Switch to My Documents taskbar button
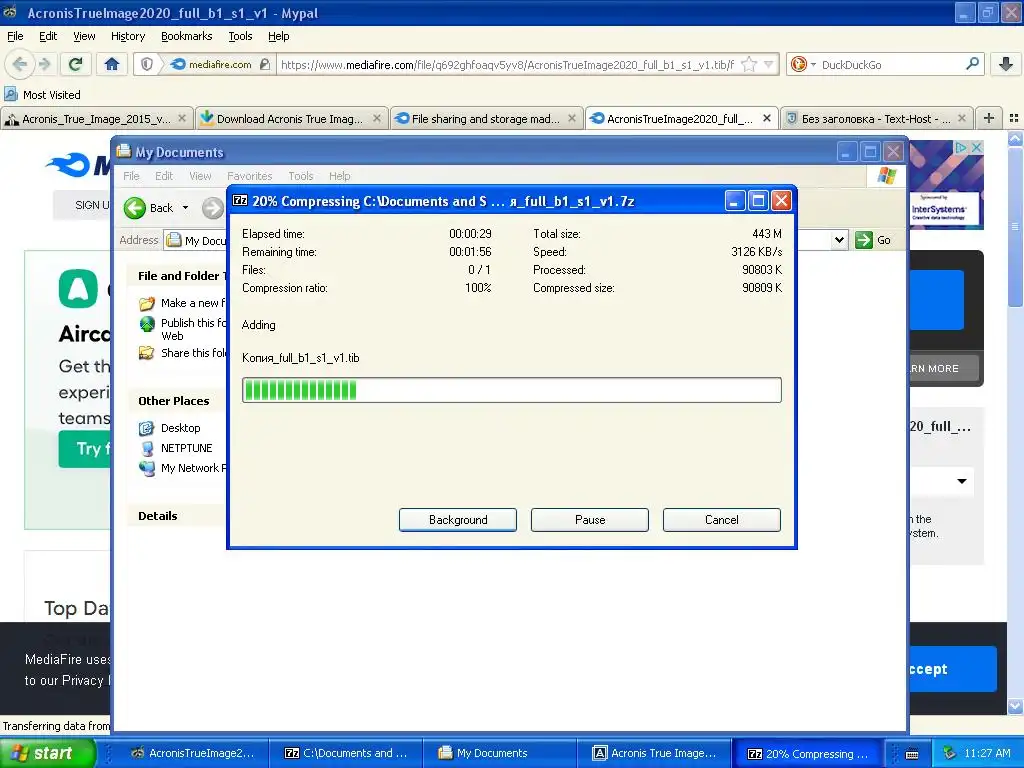This screenshot has height=768, width=1024. click(500, 753)
